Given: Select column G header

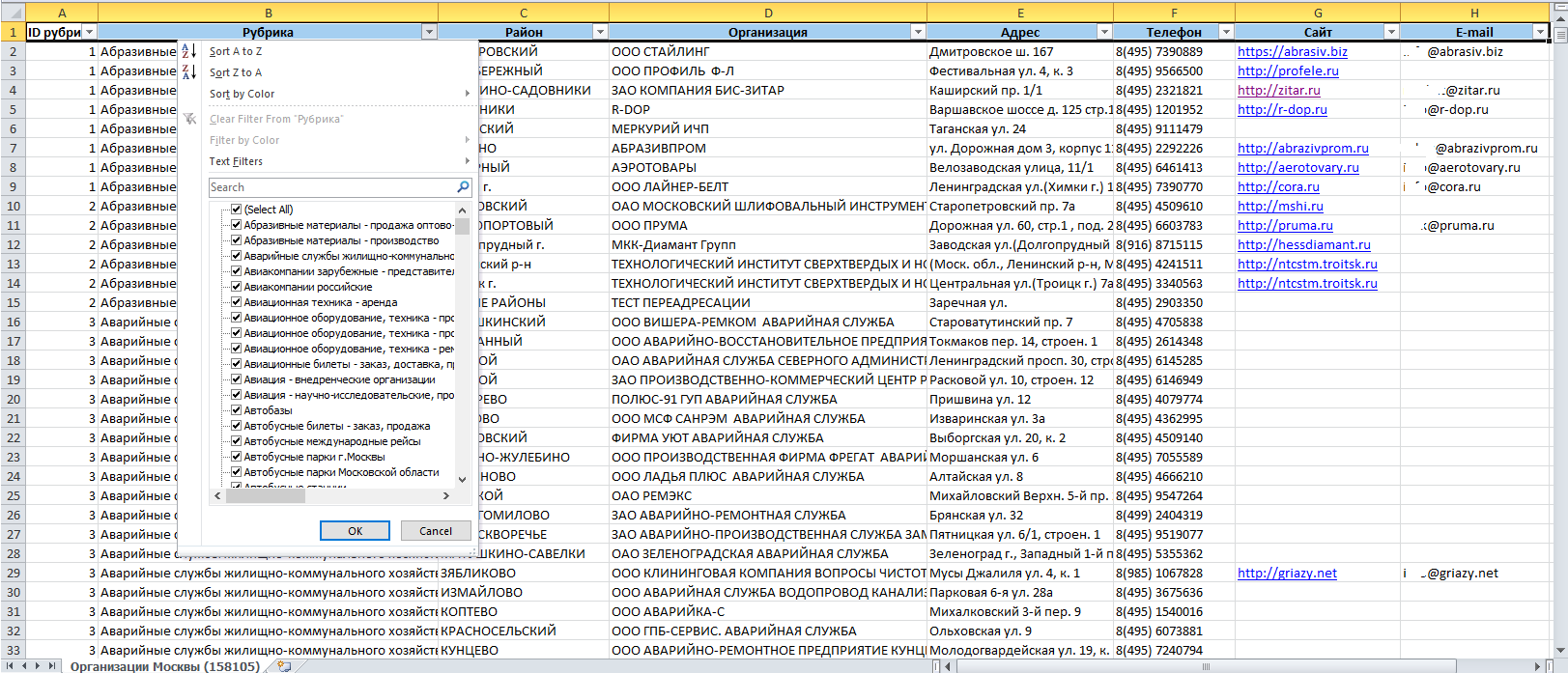Looking at the screenshot, I should 1318,13.
